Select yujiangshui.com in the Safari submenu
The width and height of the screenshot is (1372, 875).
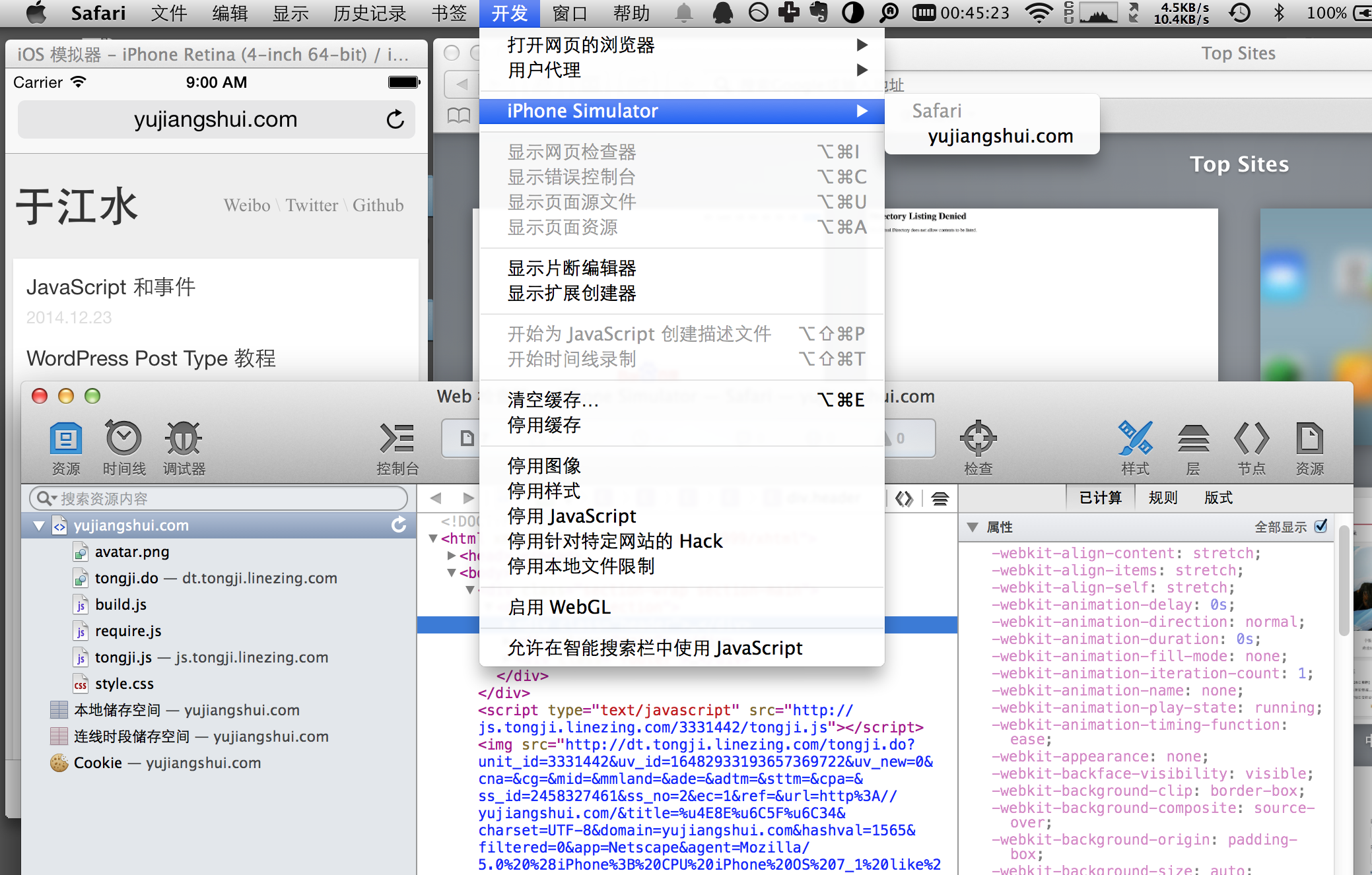point(992,136)
